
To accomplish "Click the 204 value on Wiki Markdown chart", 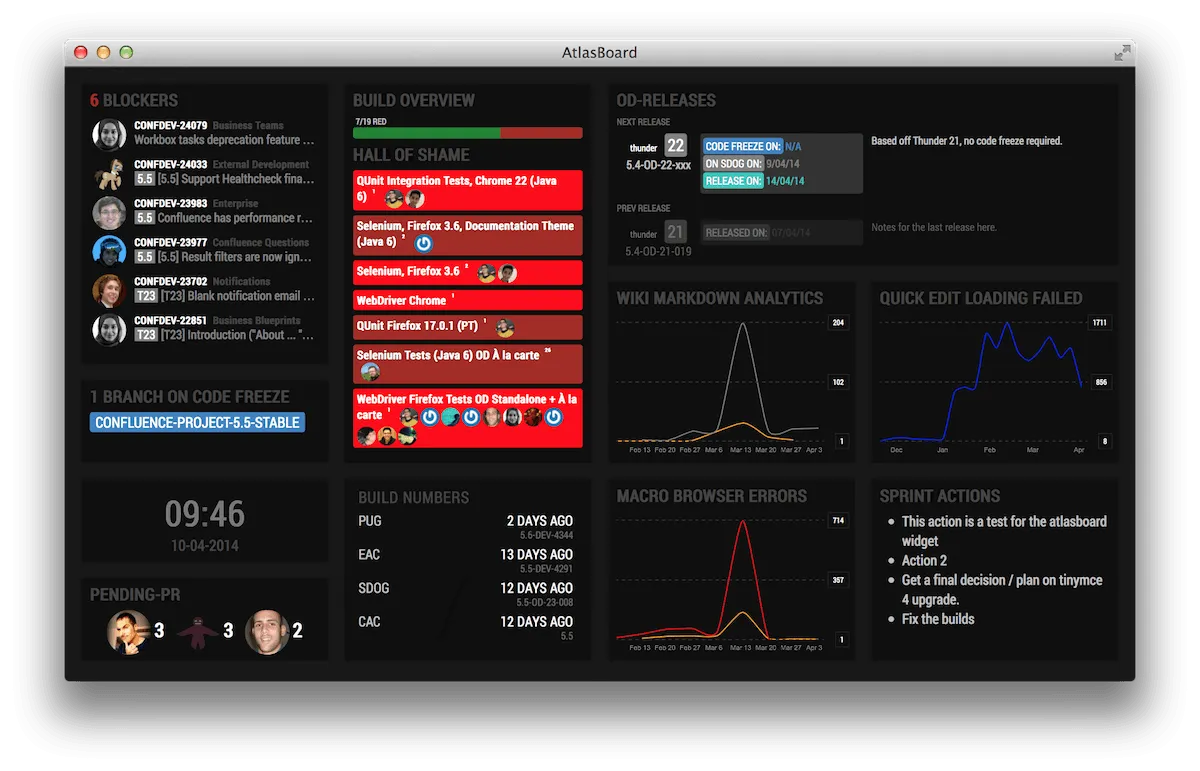I will pyautogui.click(x=838, y=323).
